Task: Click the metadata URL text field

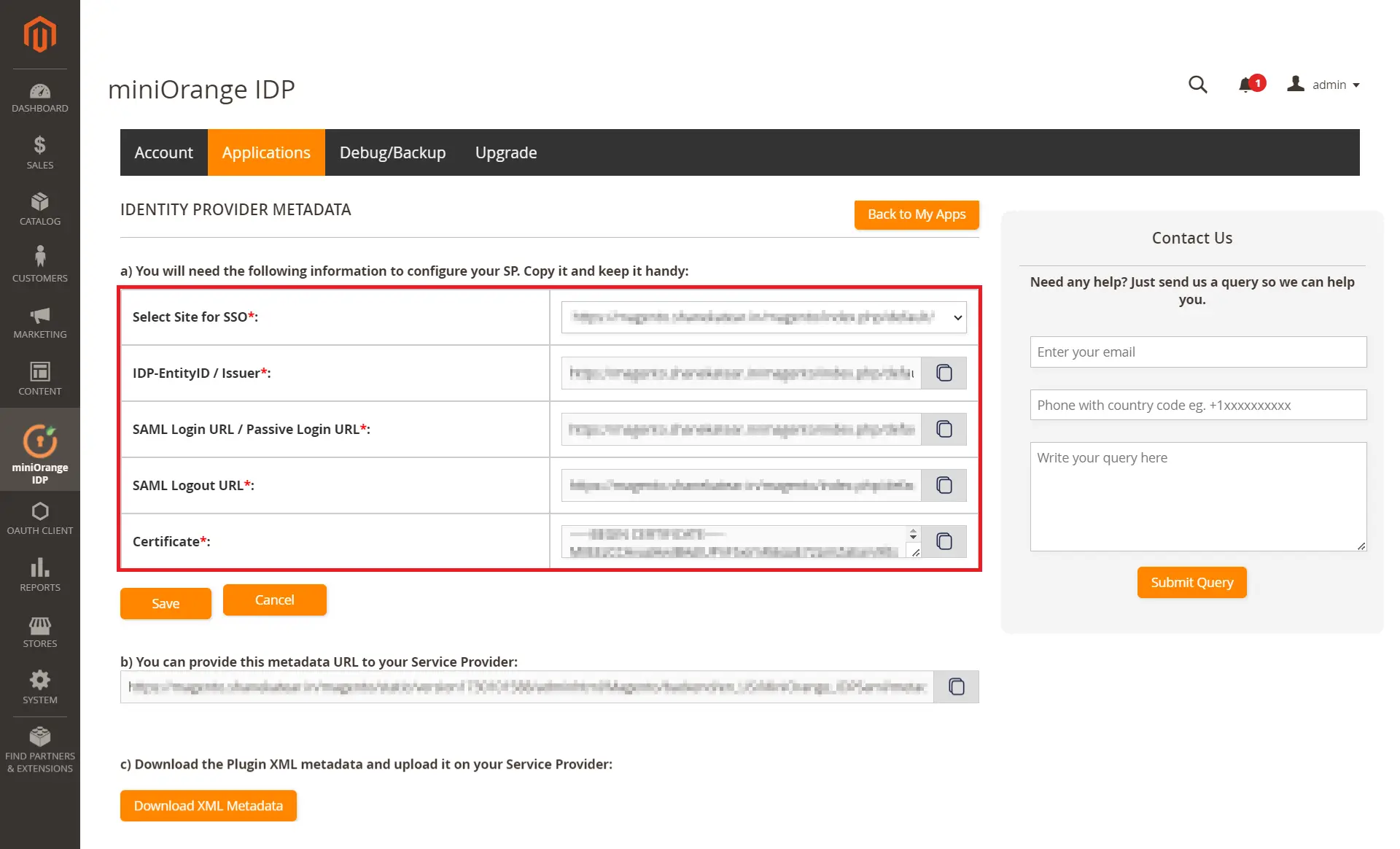Action: [x=526, y=686]
